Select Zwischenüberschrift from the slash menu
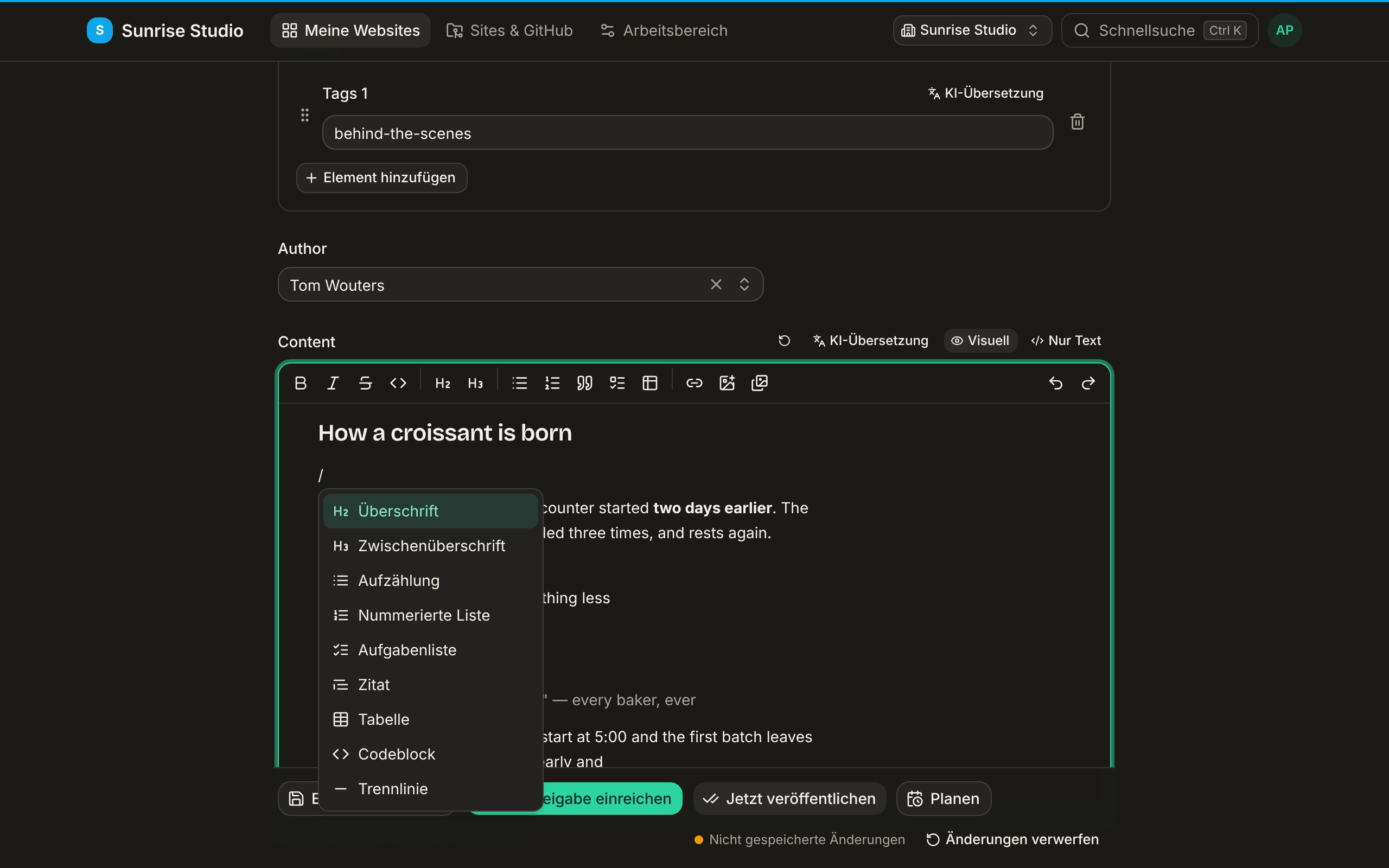1389x868 pixels. pos(430,545)
